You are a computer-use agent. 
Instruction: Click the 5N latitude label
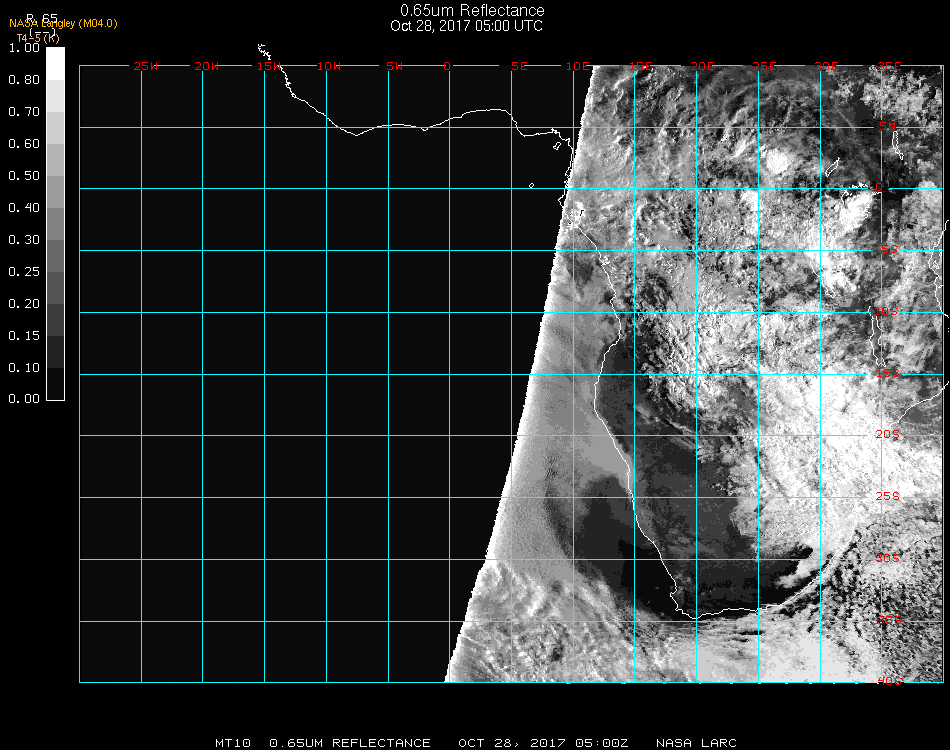click(888, 126)
